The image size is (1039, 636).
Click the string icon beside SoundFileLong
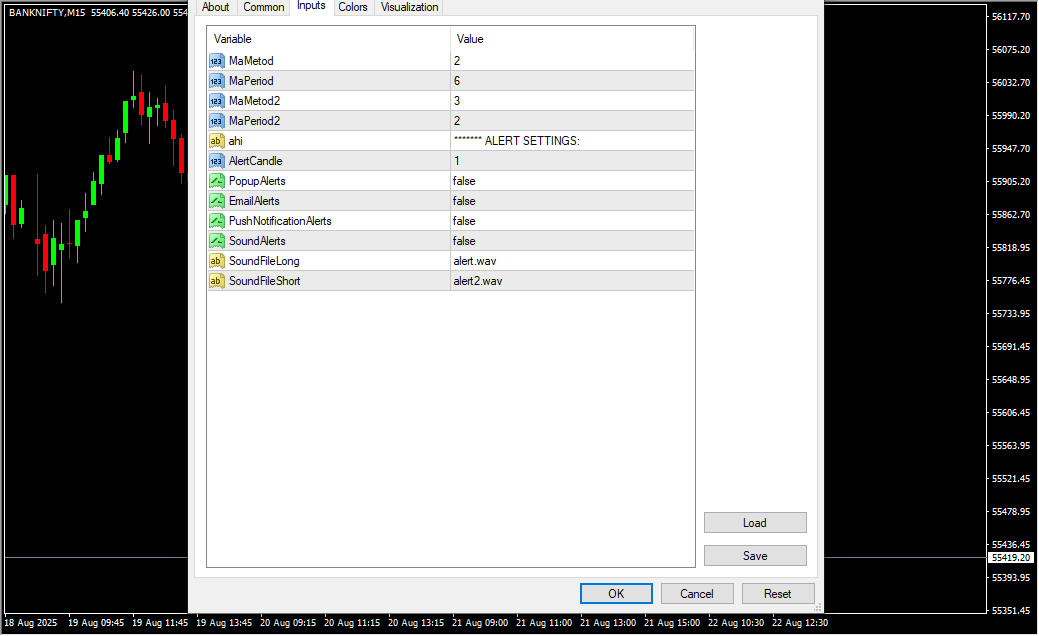pos(216,261)
